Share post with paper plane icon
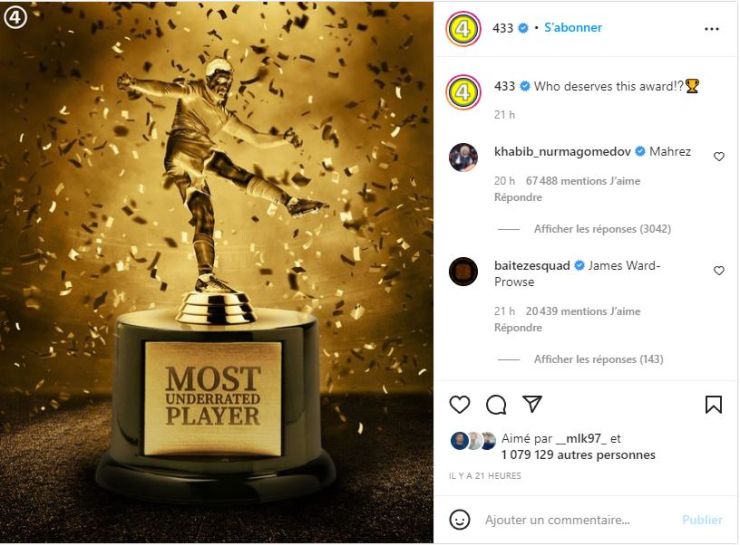The height and width of the screenshot is (545, 740). [x=532, y=404]
